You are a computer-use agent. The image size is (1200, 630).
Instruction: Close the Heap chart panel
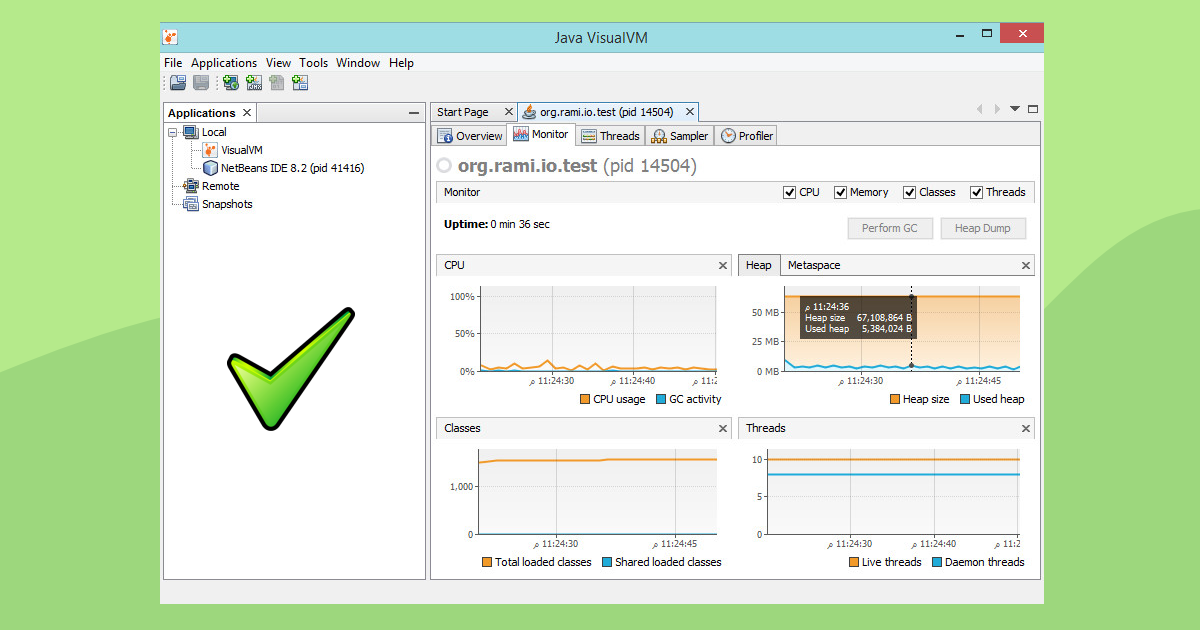tap(1025, 265)
